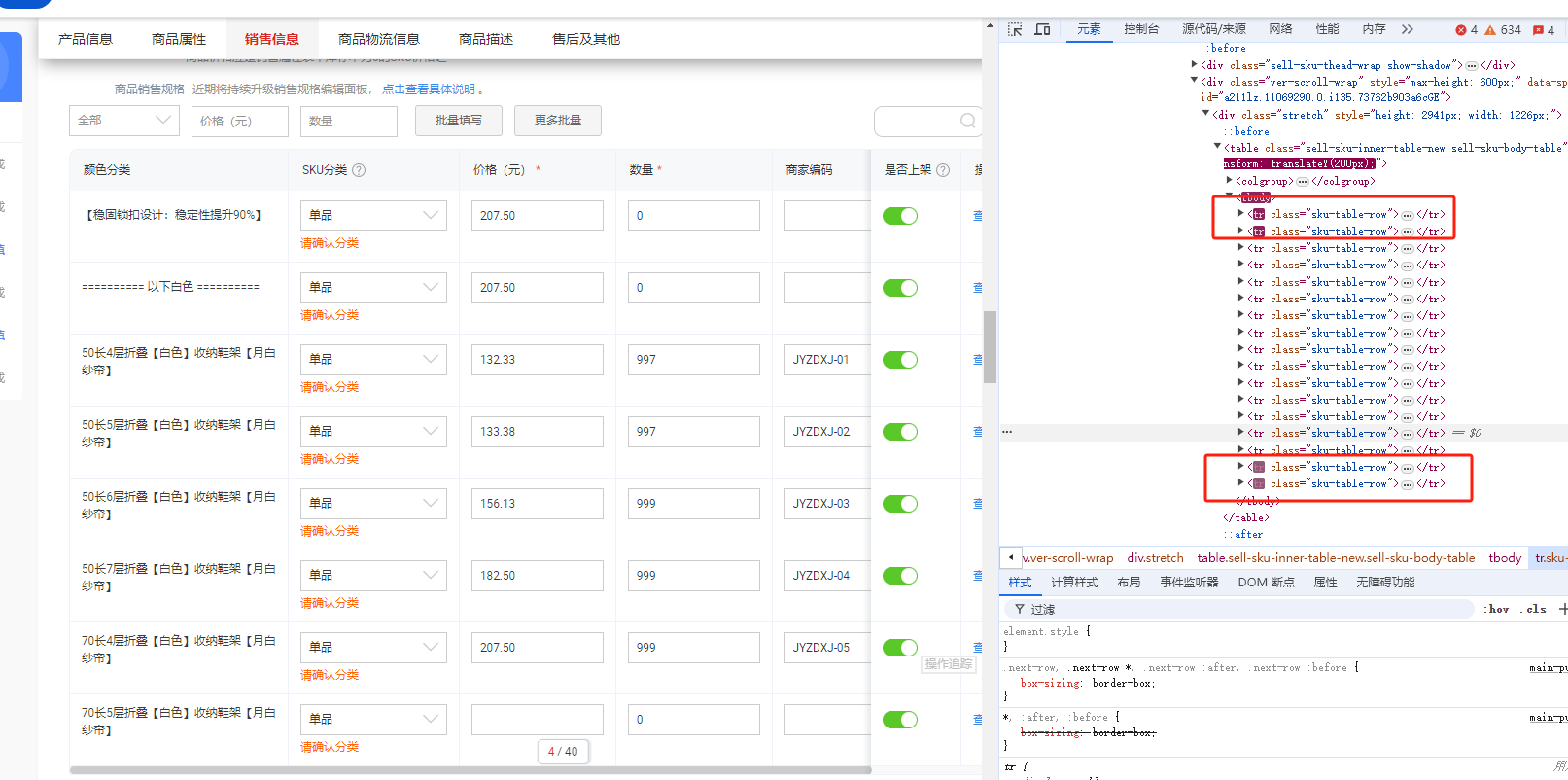Switch to the 商品描述 tab
Image resolution: width=1568 pixels, height=780 pixels.
[x=486, y=39]
